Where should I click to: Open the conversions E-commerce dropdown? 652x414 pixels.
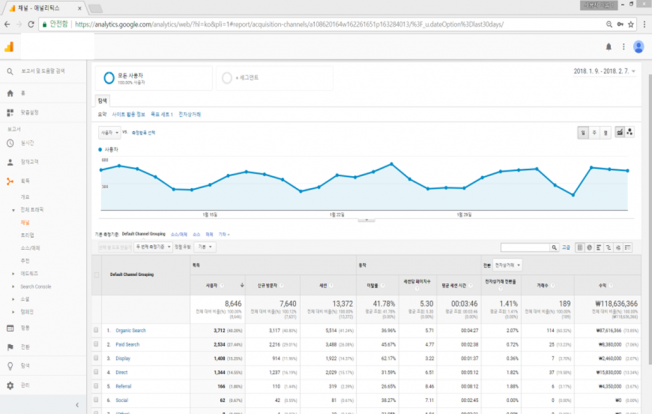click(507, 265)
